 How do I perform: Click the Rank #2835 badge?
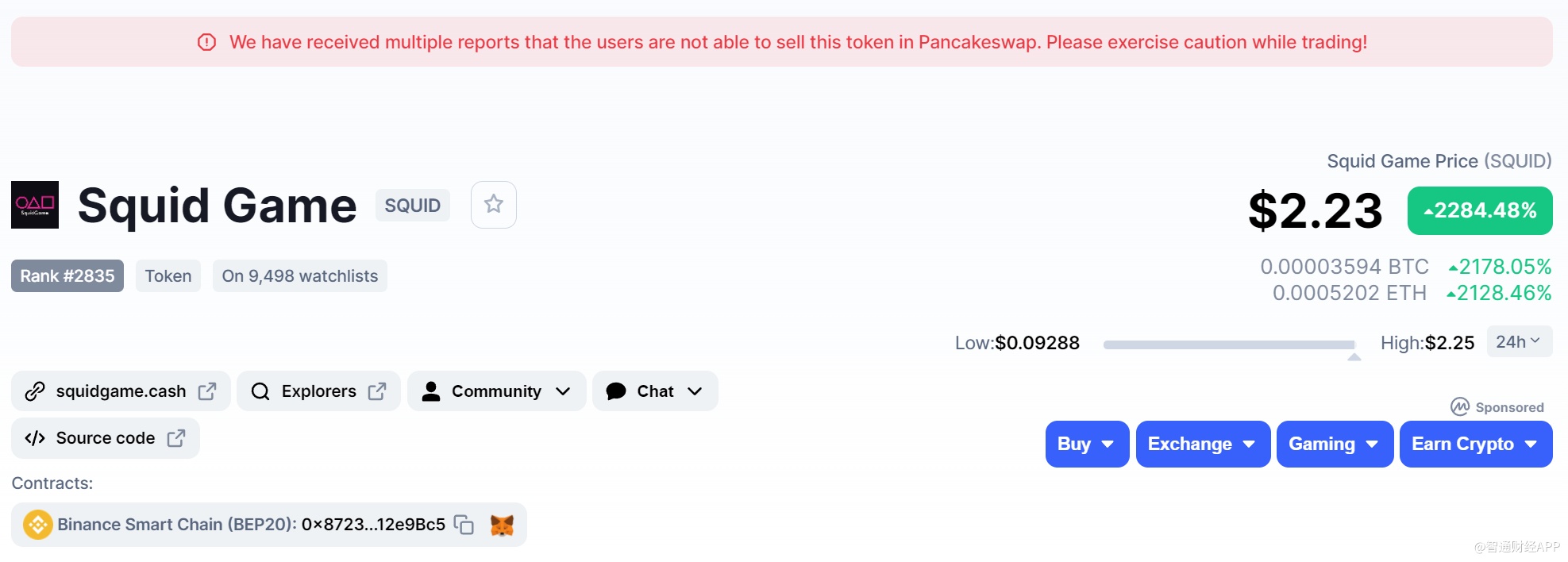[x=67, y=276]
